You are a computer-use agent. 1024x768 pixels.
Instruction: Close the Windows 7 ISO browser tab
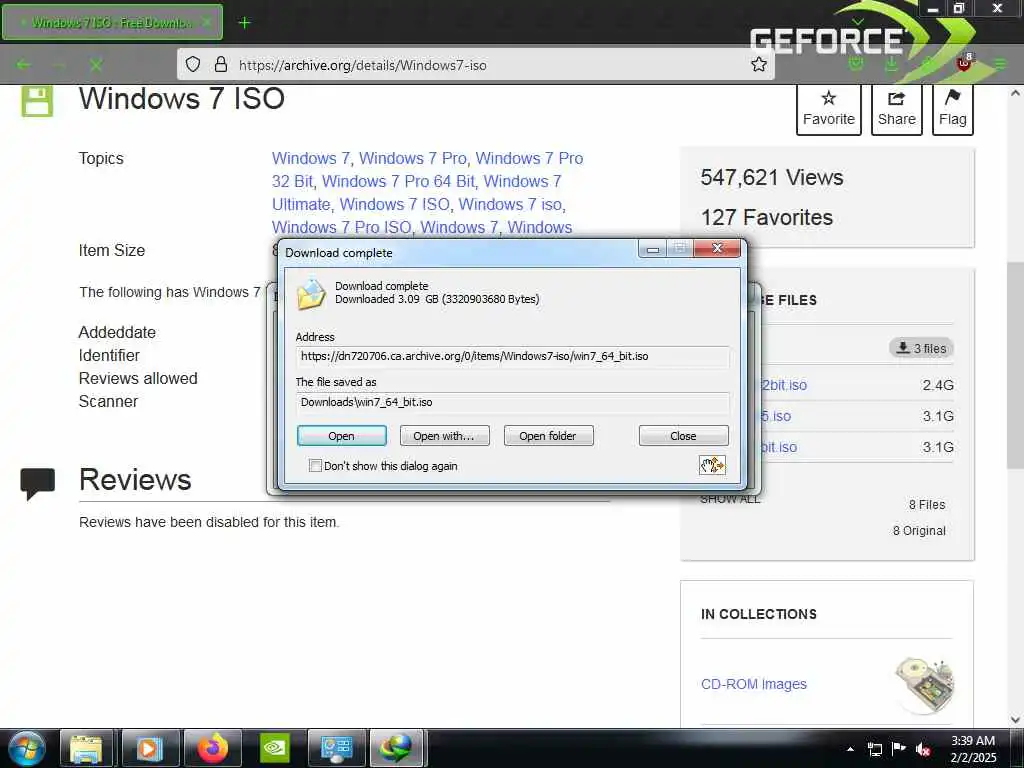pos(206,22)
